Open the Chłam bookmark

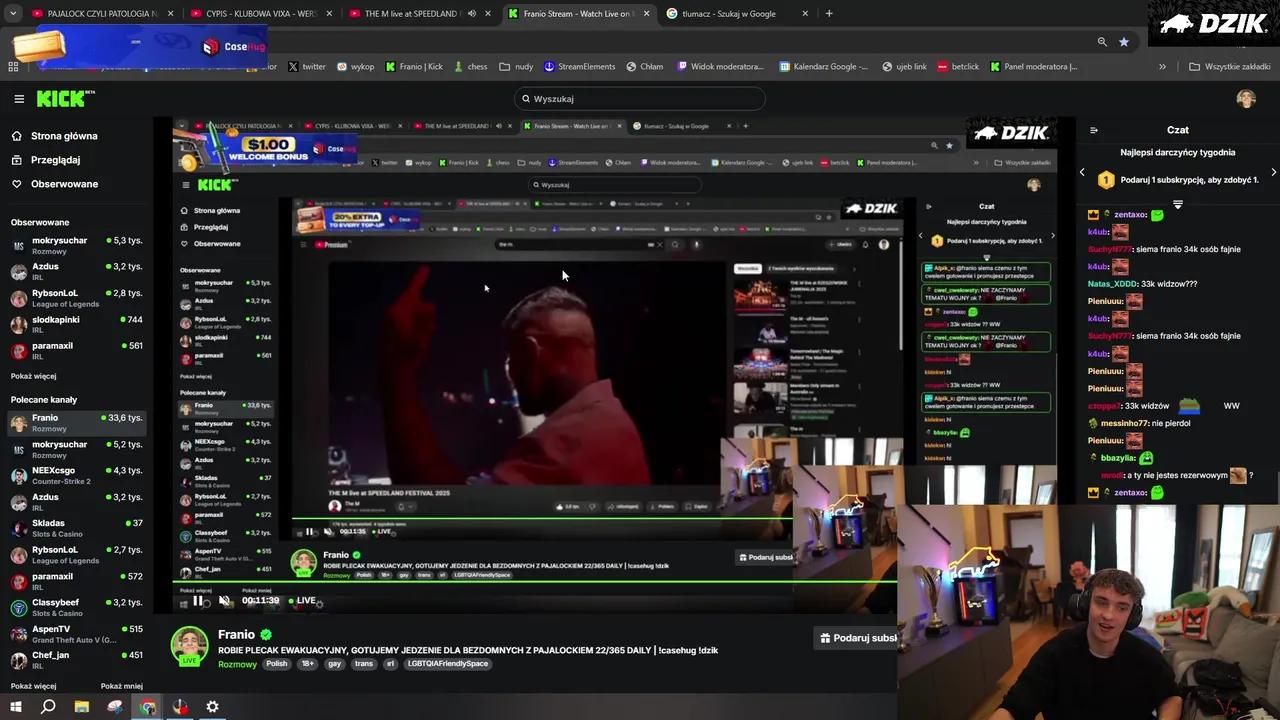pyautogui.click(x=645, y=67)
